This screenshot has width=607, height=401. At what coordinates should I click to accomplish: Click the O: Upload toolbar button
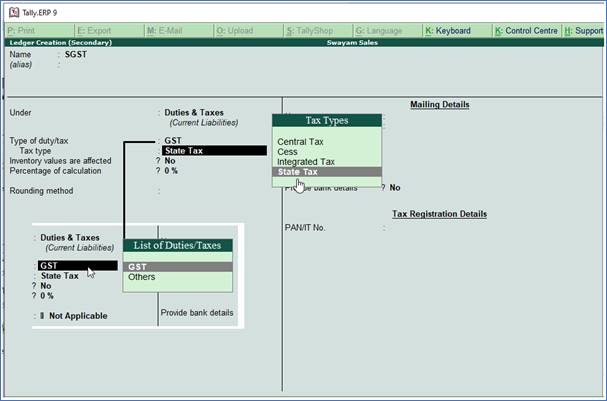[x=249, y=31]
